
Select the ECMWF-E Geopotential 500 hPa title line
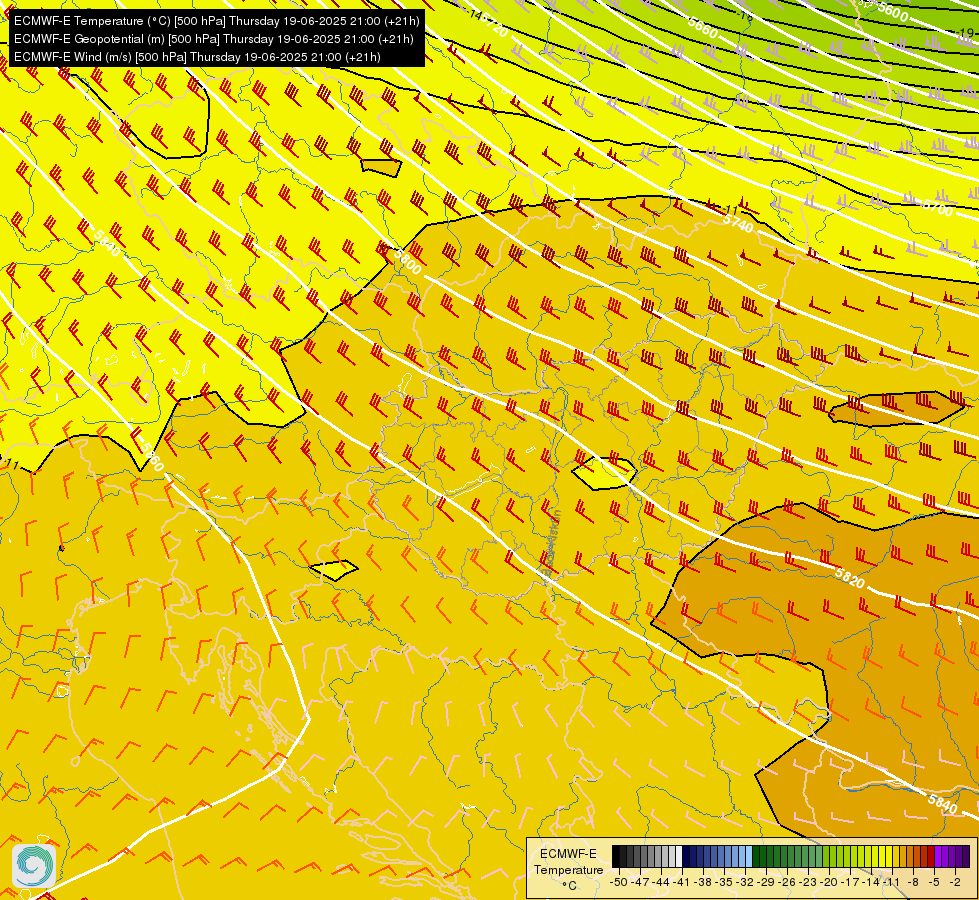pos(214,39)
